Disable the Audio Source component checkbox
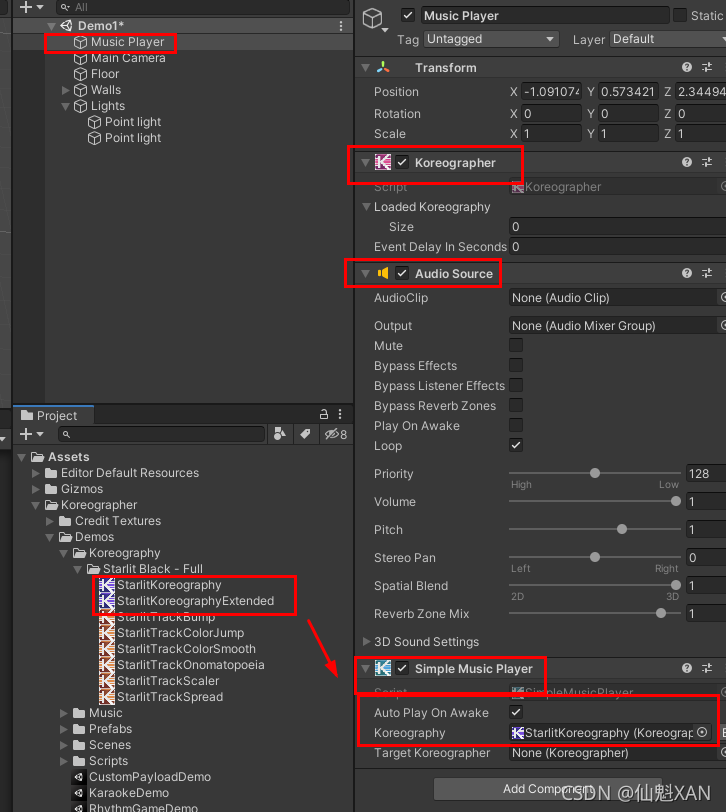This screenshot has height=812, width=726. click(402, 273)
